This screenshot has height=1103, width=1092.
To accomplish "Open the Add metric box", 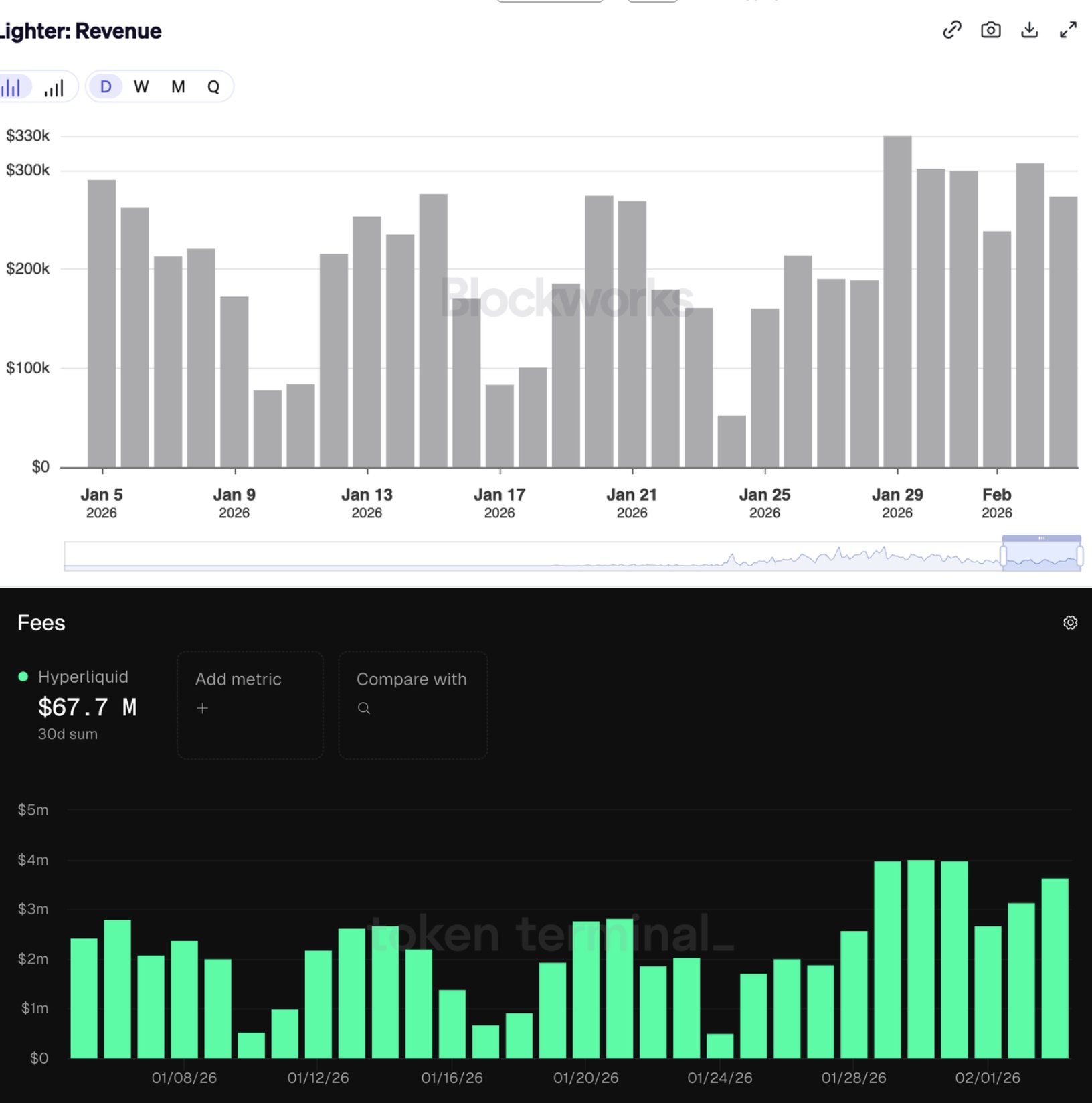I will [x=250, y=704].
